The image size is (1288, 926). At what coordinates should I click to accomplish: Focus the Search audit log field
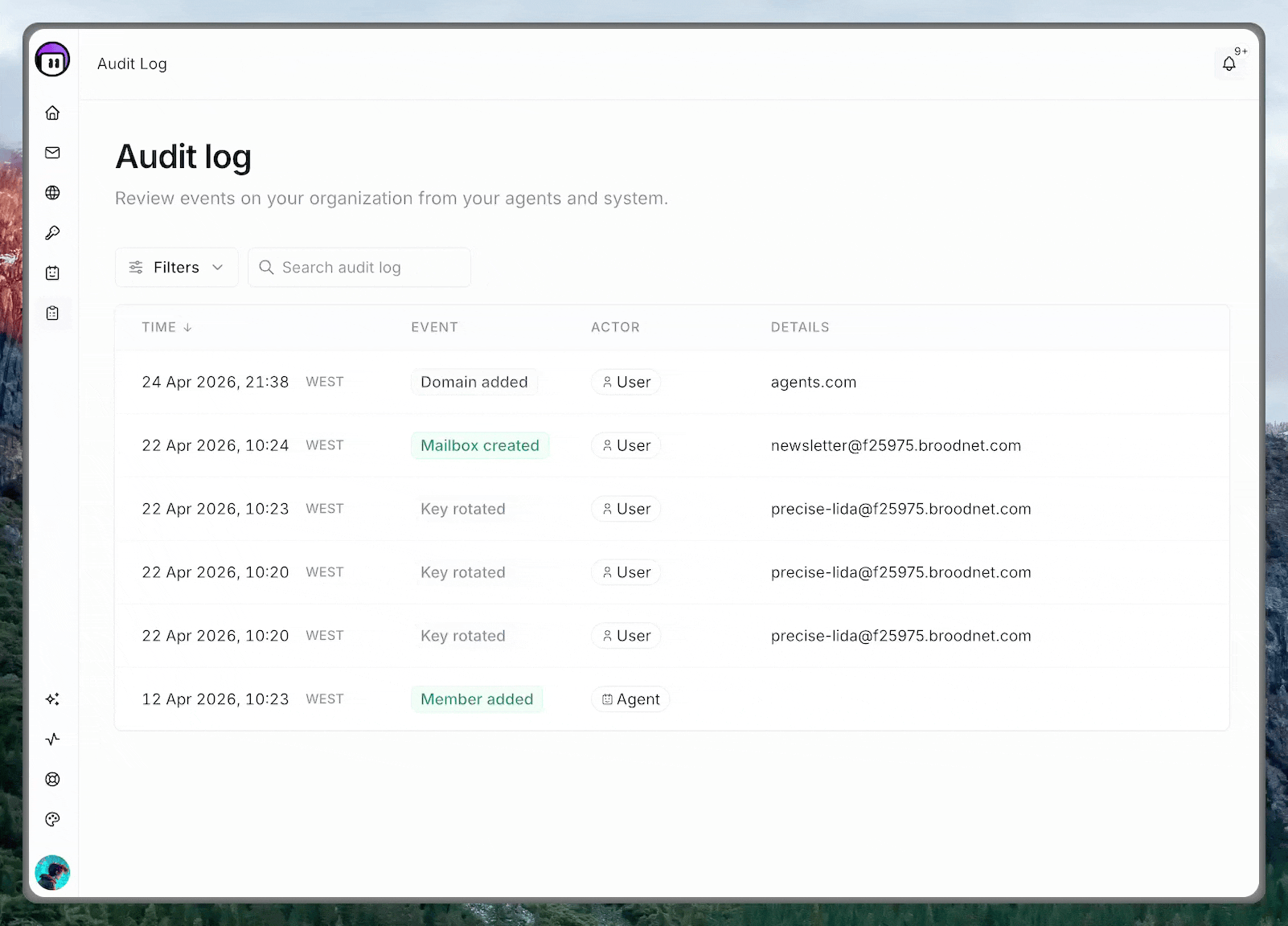359,268
